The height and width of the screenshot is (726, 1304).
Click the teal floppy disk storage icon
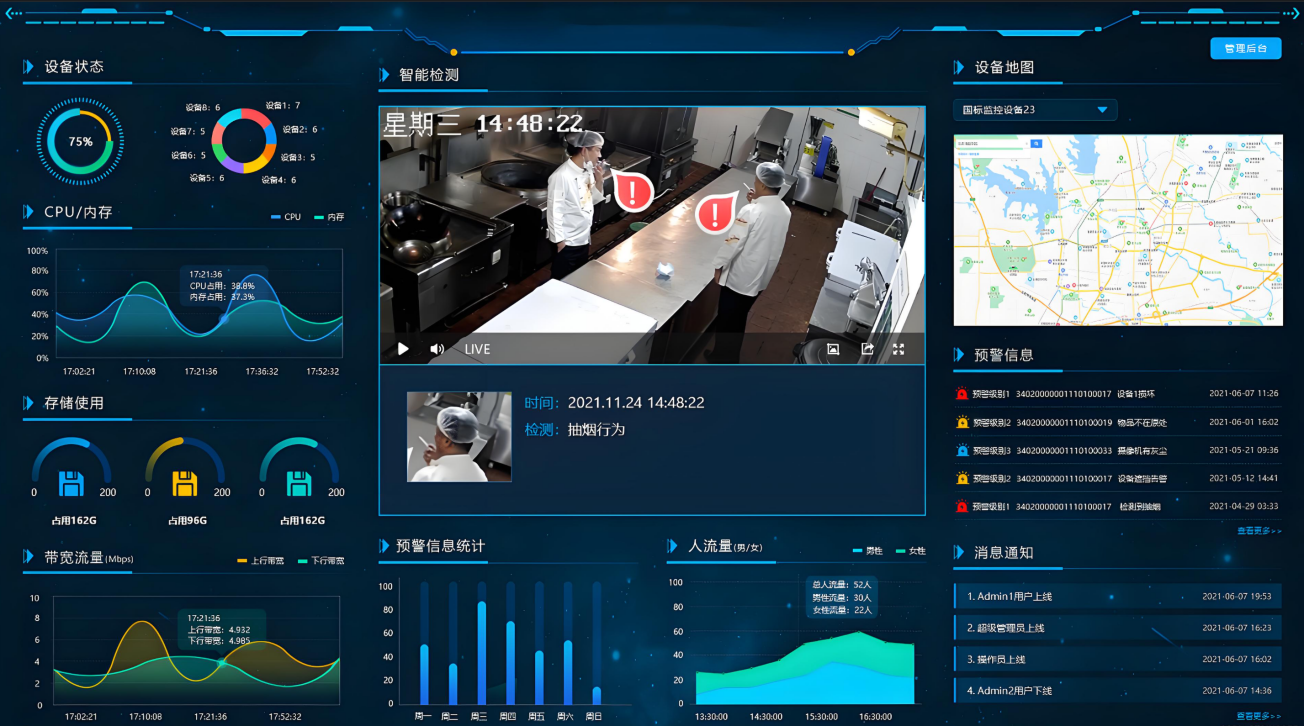coord(299,484)
